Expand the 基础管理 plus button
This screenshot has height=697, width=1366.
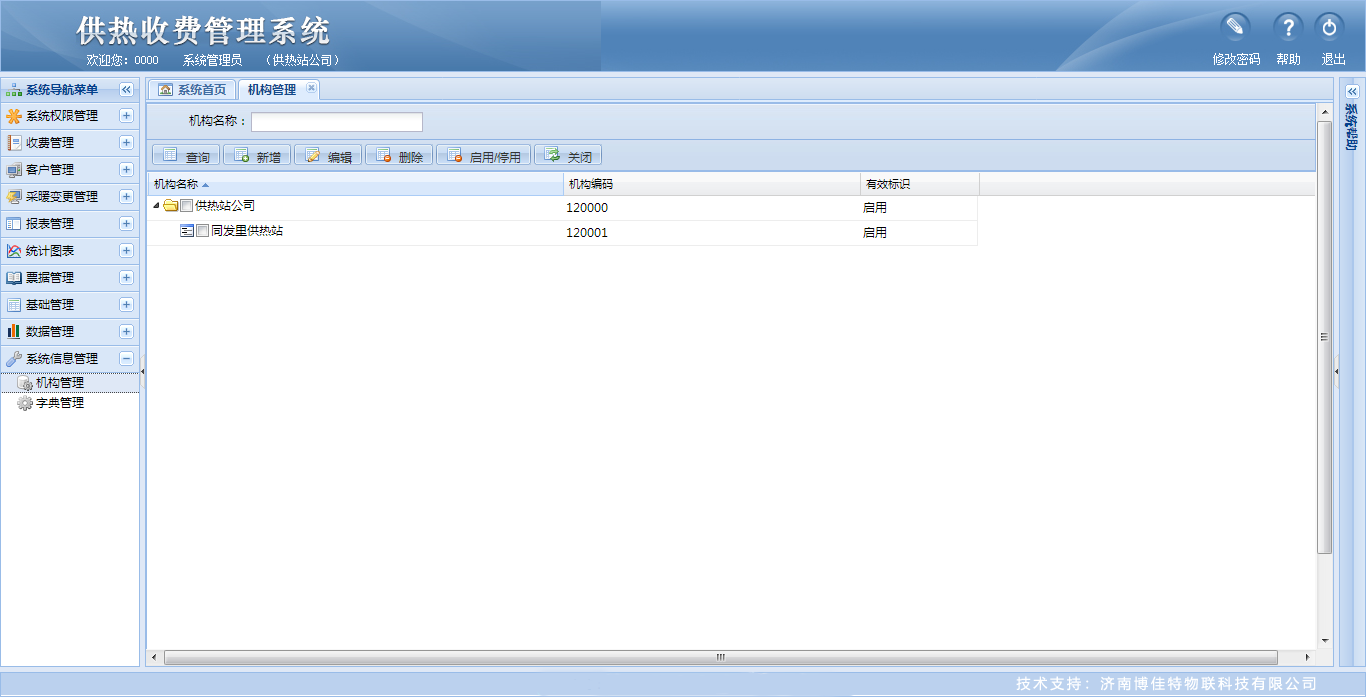pos(127,305)
